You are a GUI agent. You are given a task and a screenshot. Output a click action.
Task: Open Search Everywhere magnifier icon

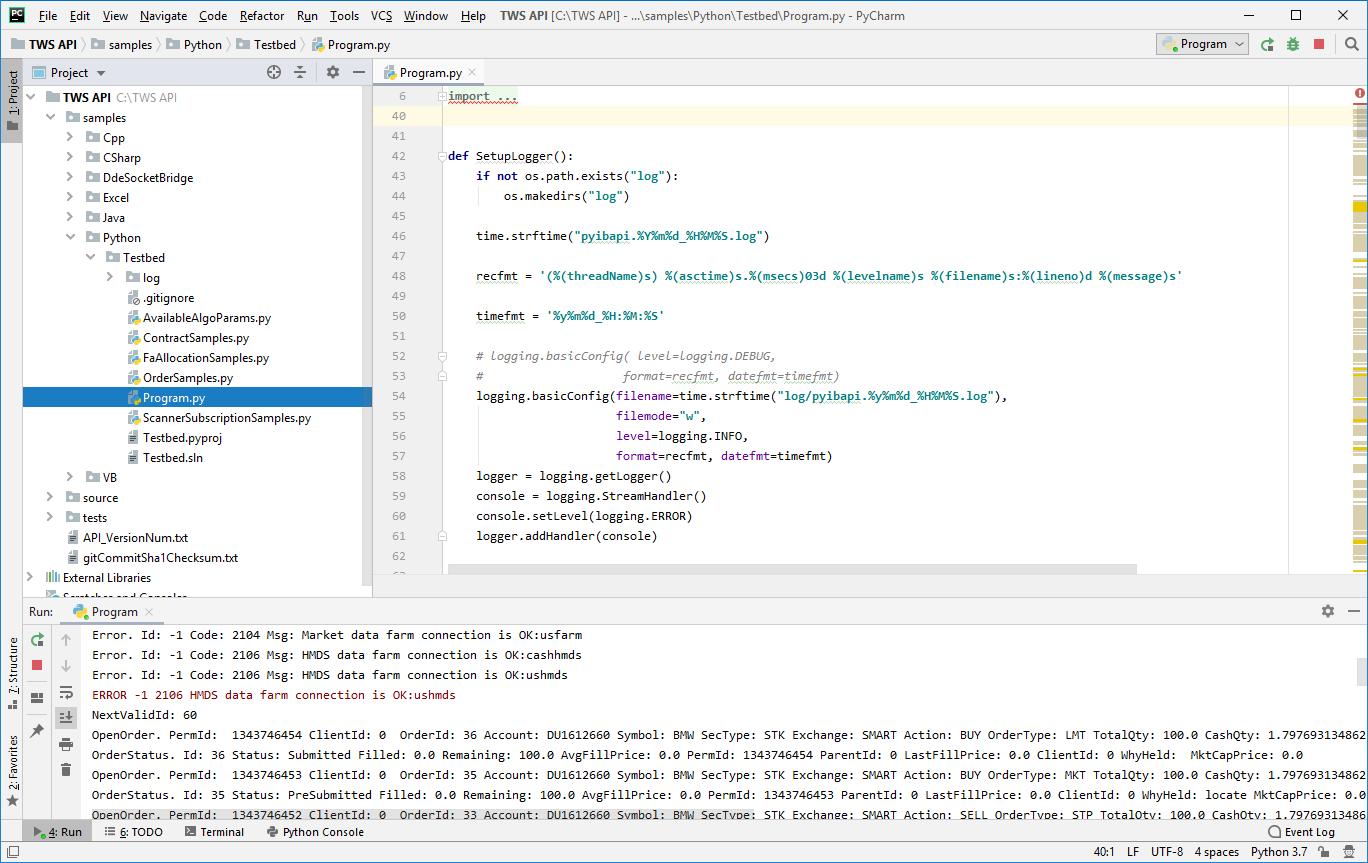[x=1351, y=44]
